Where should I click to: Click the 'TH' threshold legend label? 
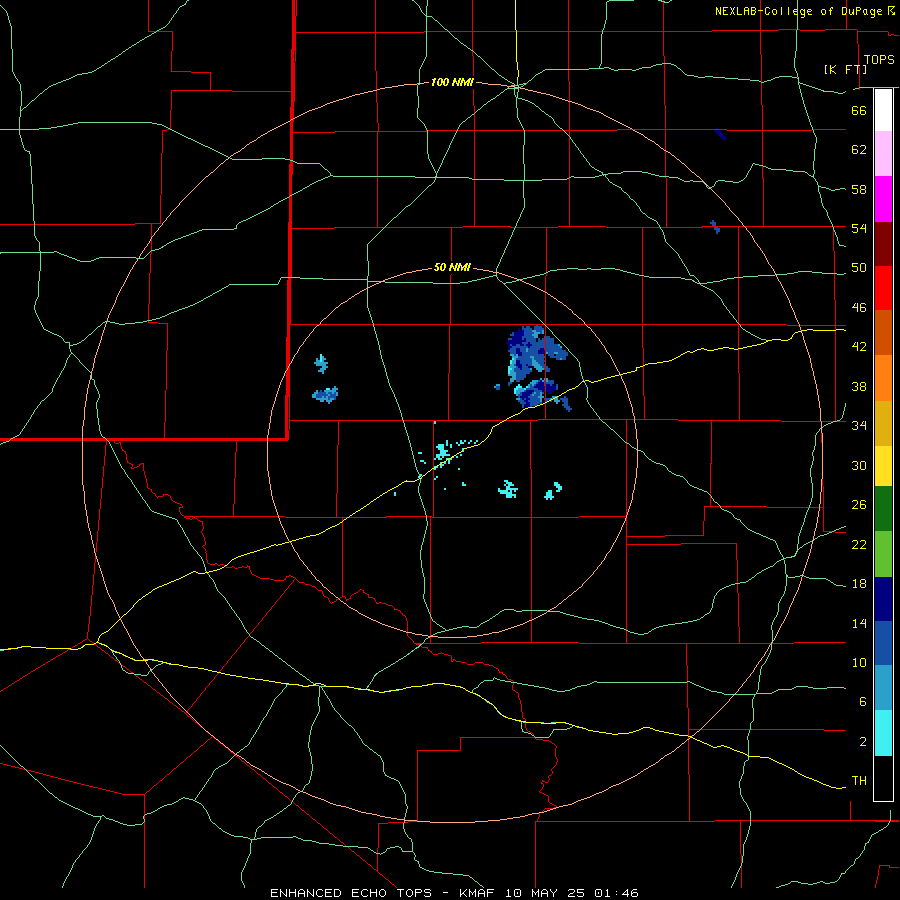click(859, 781)
